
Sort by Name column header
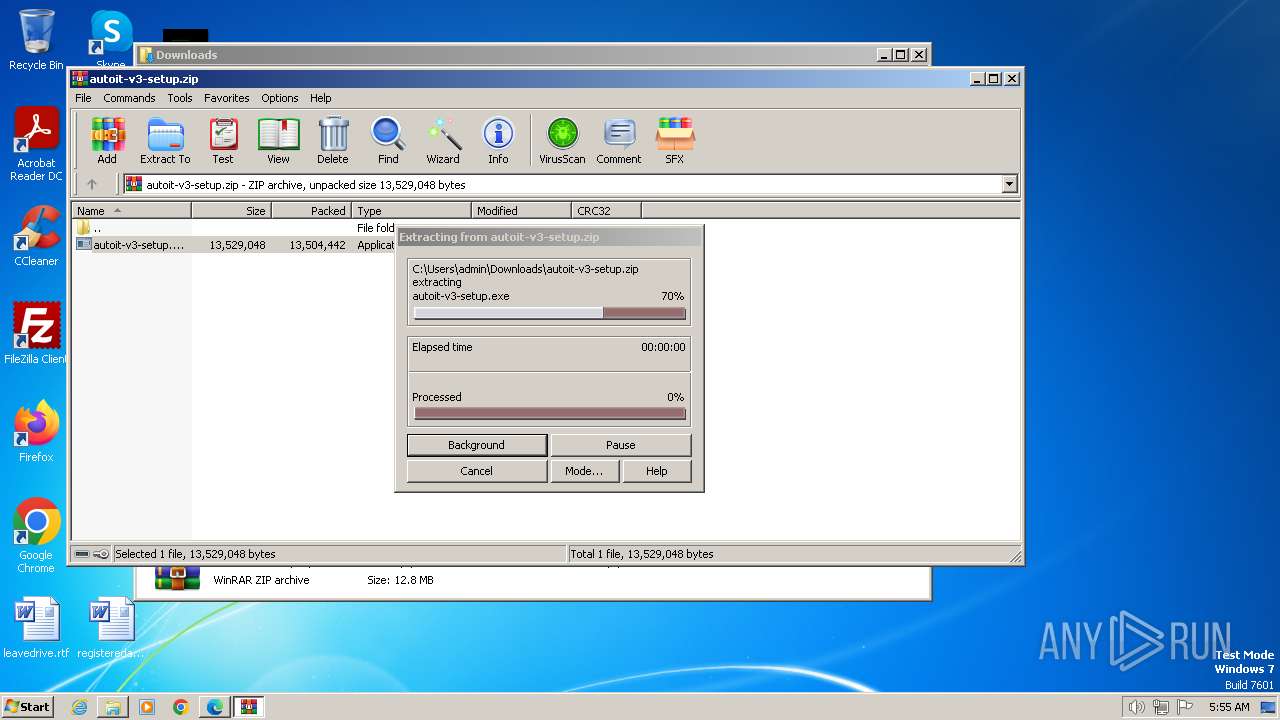[x=131, y=211]
